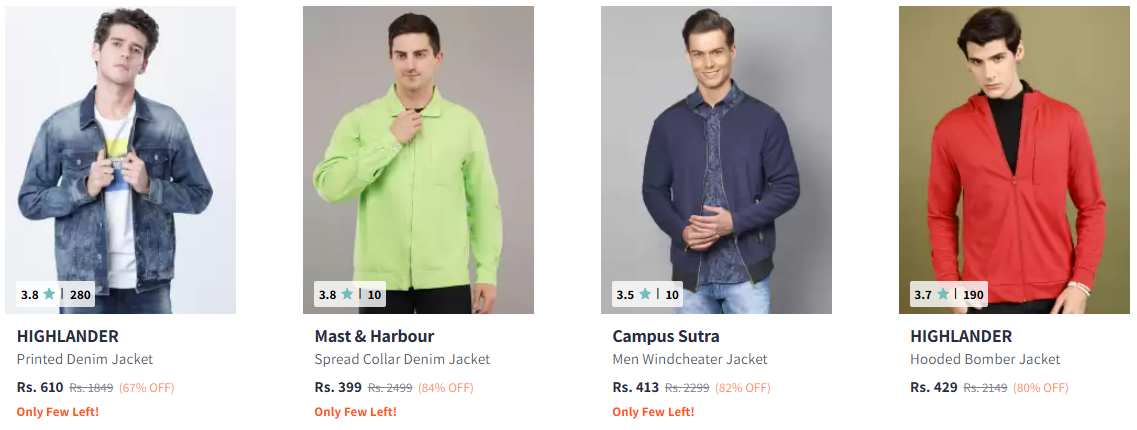Image resolution: width=1137 pixels, height=430 pixels.
Task: Open the red hooded jacket product image
Action: tap(1014, 160)
